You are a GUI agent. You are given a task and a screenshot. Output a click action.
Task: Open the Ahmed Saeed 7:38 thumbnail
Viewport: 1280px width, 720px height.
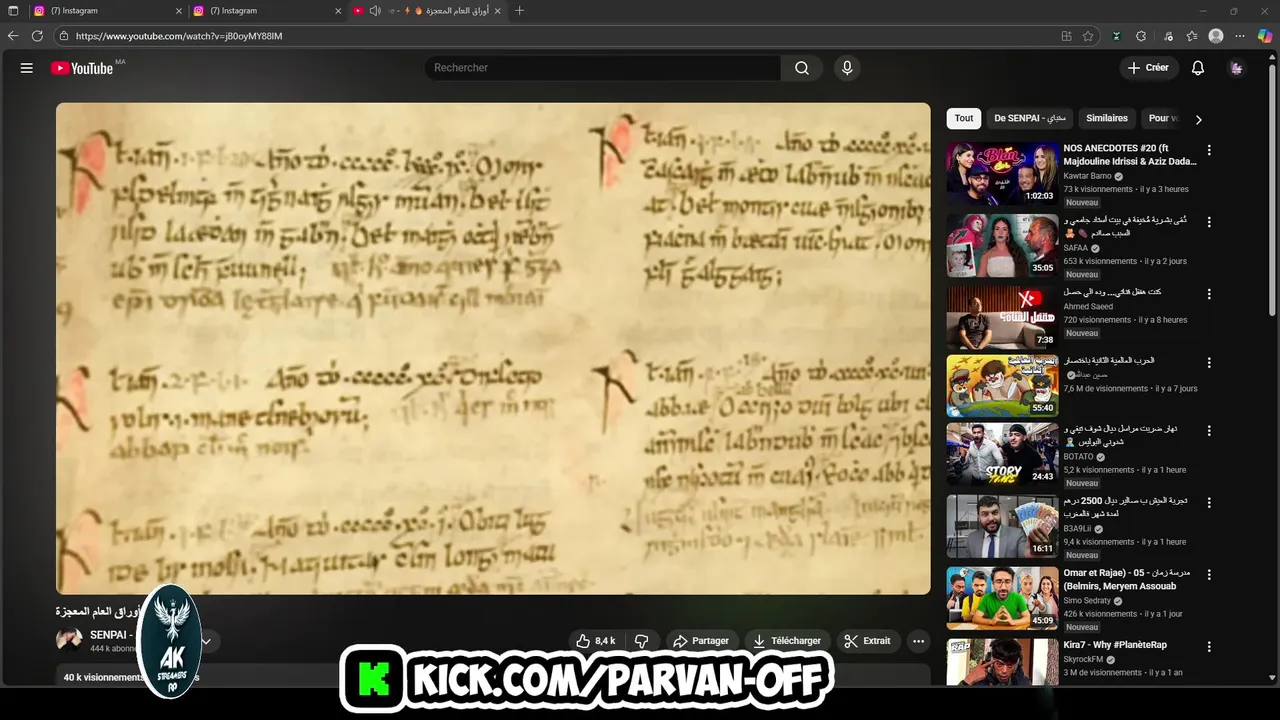pos(1002,317)
